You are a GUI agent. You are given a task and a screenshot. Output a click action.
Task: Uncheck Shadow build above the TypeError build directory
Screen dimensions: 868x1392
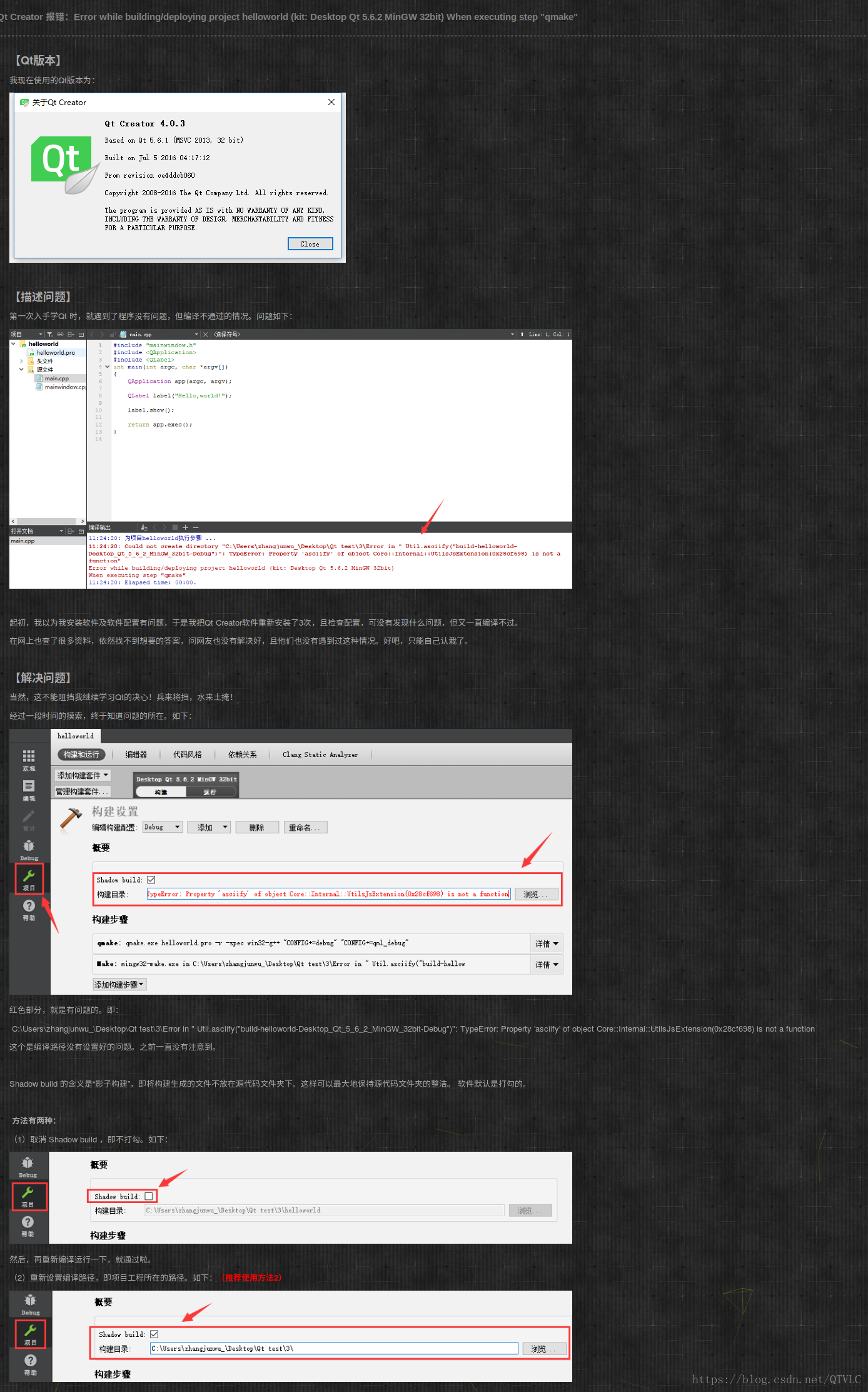pyautogui.click(x=151, y=880)
